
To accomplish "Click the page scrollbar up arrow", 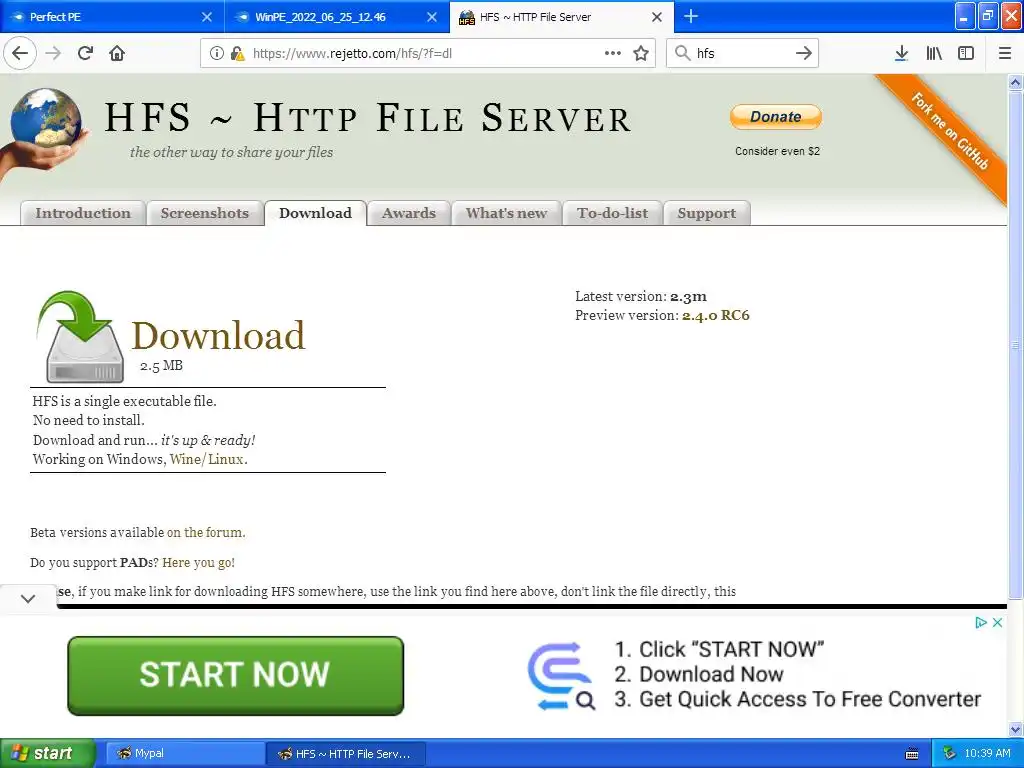I will point(1015,82).
